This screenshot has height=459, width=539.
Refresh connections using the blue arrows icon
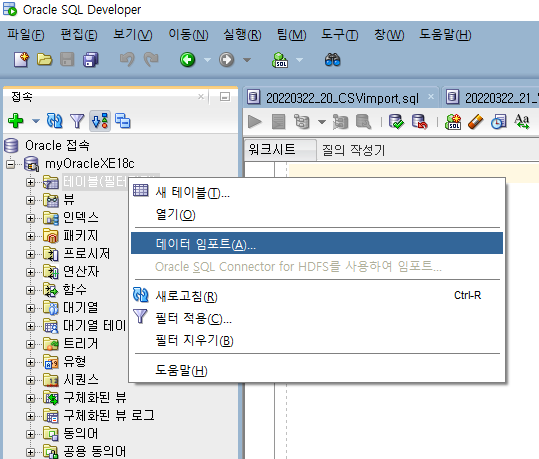click(54, 121)
